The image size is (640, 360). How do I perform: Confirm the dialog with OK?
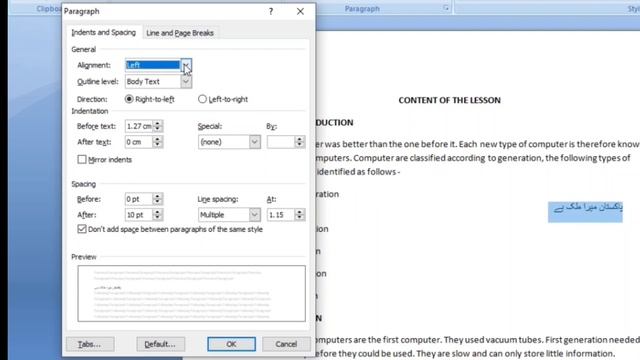click(x=231, y=344)
